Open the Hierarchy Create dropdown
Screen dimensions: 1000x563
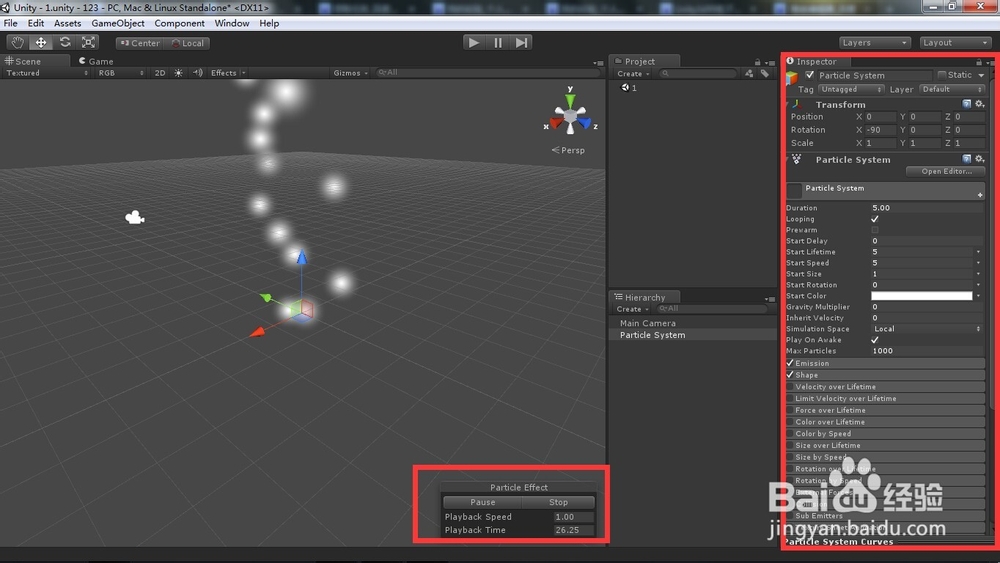(x=632, y=309)
